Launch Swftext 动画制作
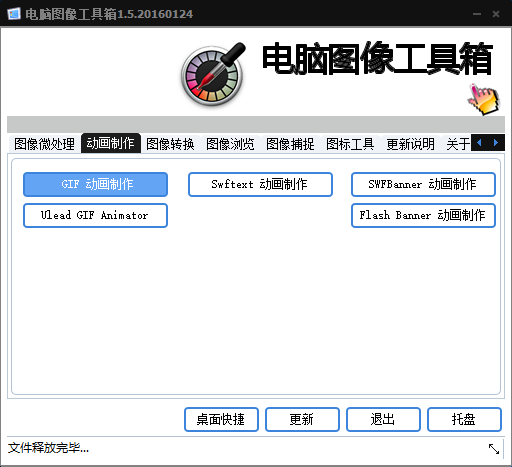Viewport: 512px width, 467px height. pos(260,184)
